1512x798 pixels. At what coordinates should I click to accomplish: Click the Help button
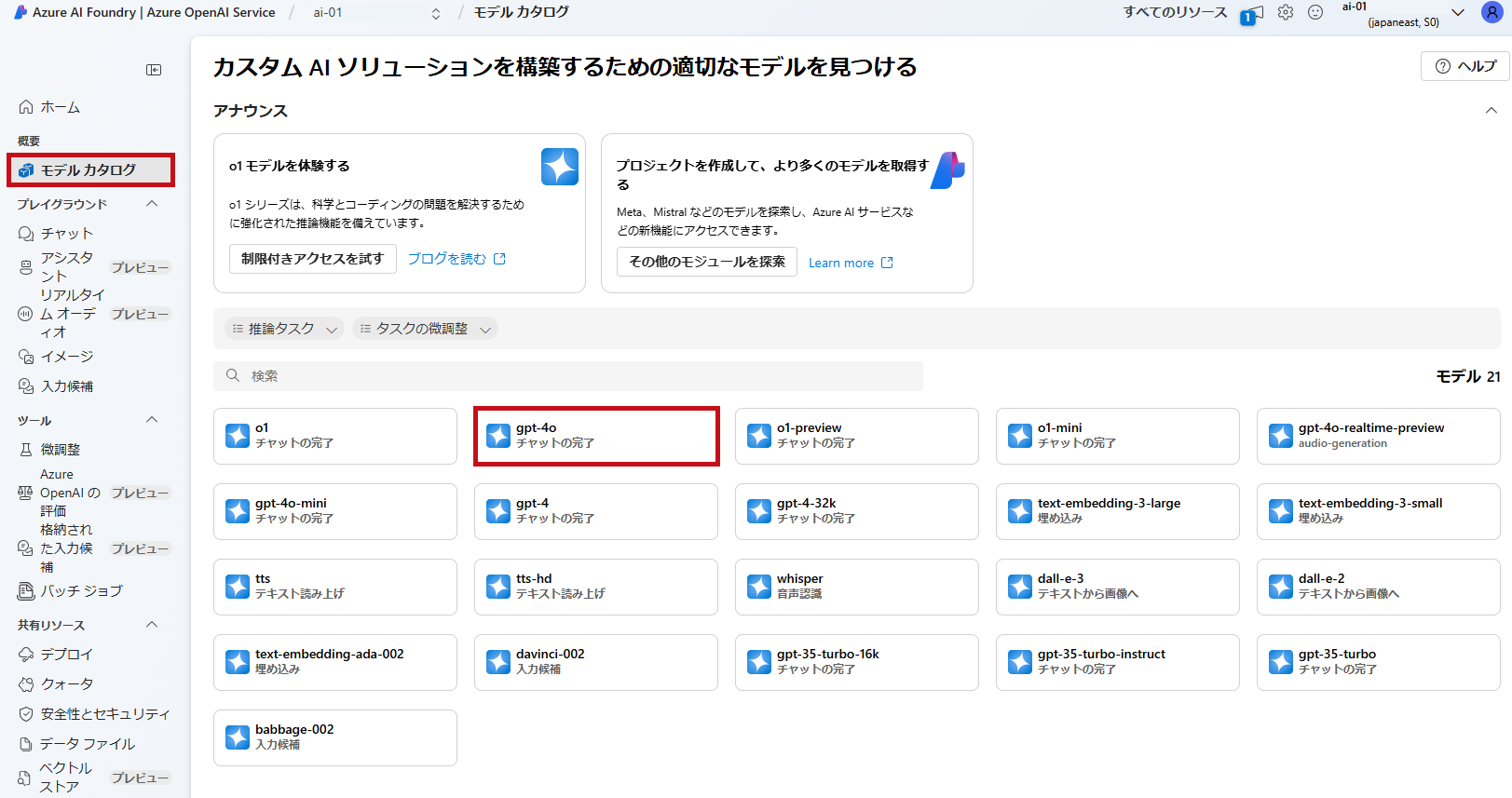pyautogui.click(x=1465, y=66)
